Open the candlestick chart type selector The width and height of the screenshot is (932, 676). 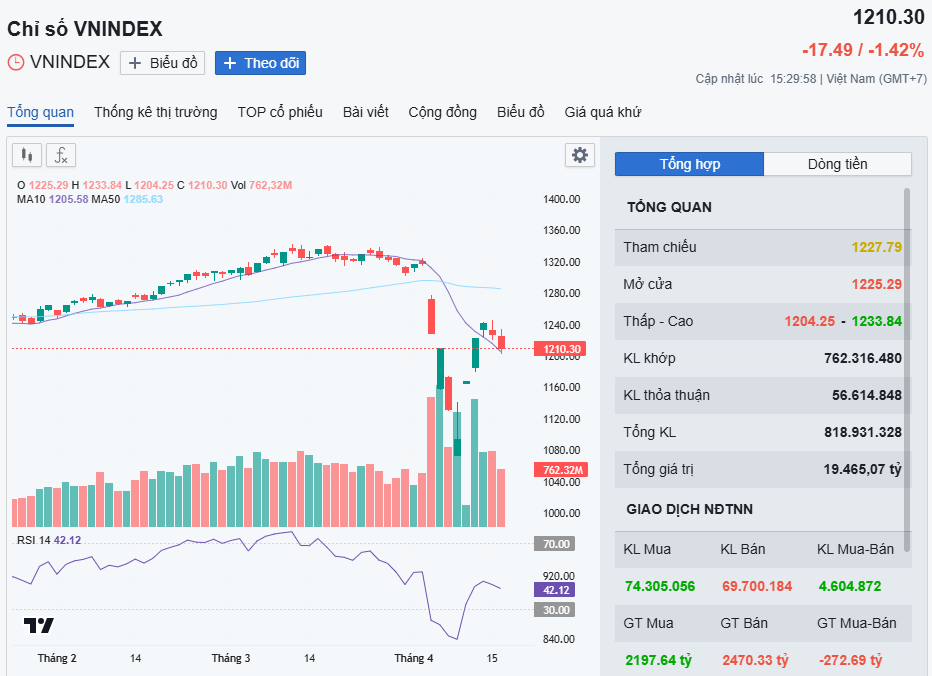[x=27, y=155]
